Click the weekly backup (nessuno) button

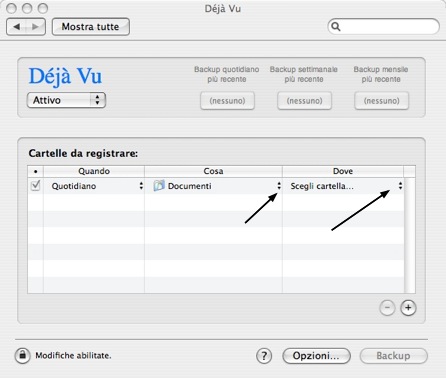click(304, 101)
